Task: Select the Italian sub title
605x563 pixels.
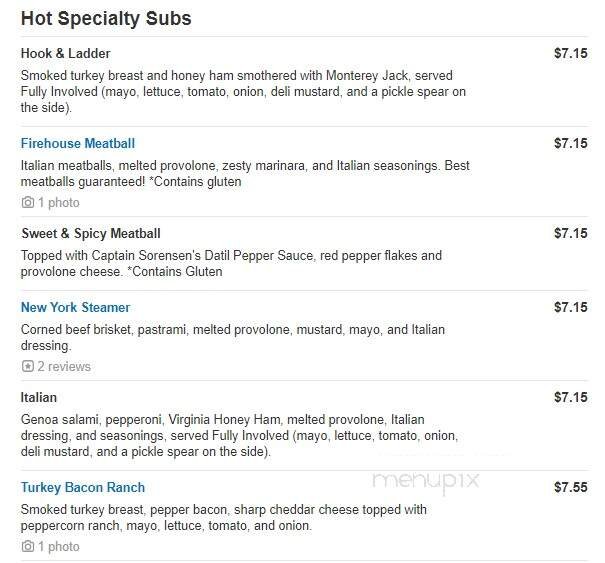Action: click(39, 397)
